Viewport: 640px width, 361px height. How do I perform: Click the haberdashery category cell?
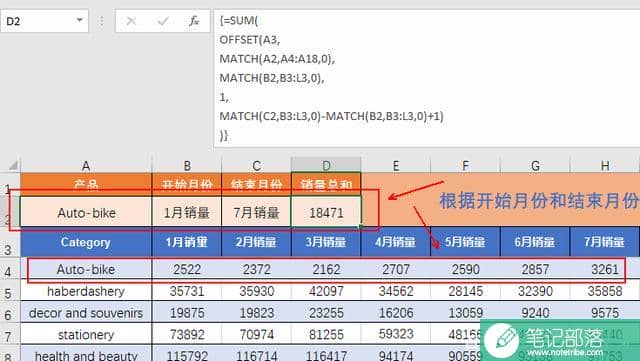click(86, 291)
